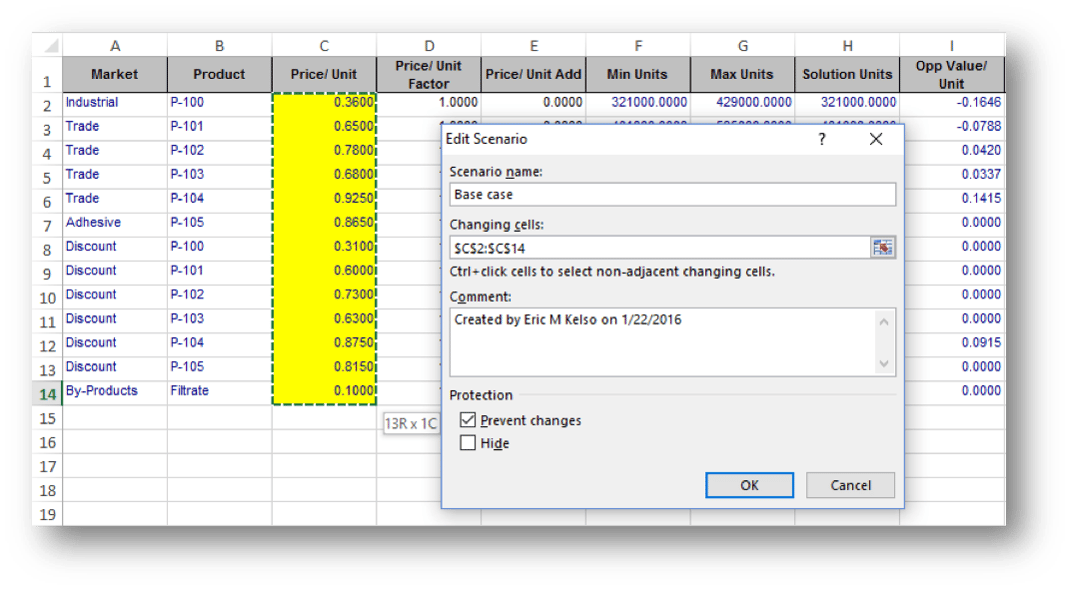Screen dimensions: 1071x591
Task: Select row header 14
Action: [x=48, y=390]
